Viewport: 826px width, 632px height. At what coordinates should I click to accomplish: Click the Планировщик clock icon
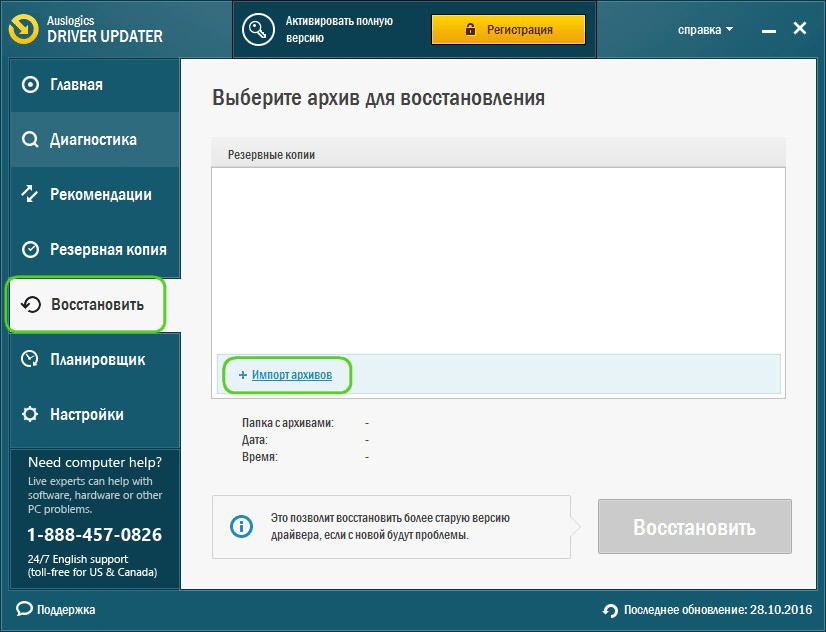[30, 359]
